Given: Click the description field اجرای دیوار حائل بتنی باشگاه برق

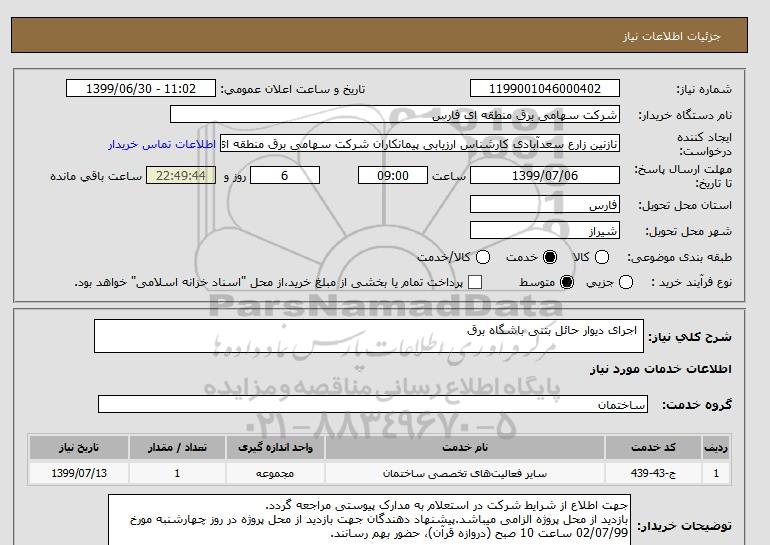Looking at the screenshot, I should pos(369,336).
